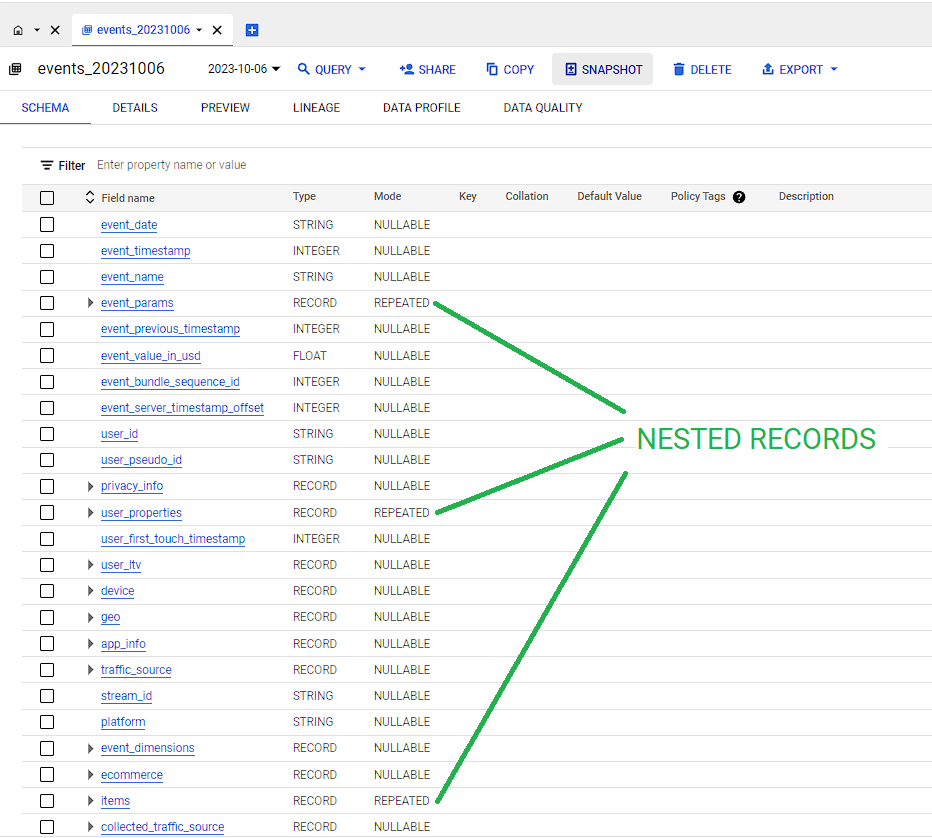The height and width of the screenshot is (838, 932).
Task: Close the home tab
Action: point(55,30)
